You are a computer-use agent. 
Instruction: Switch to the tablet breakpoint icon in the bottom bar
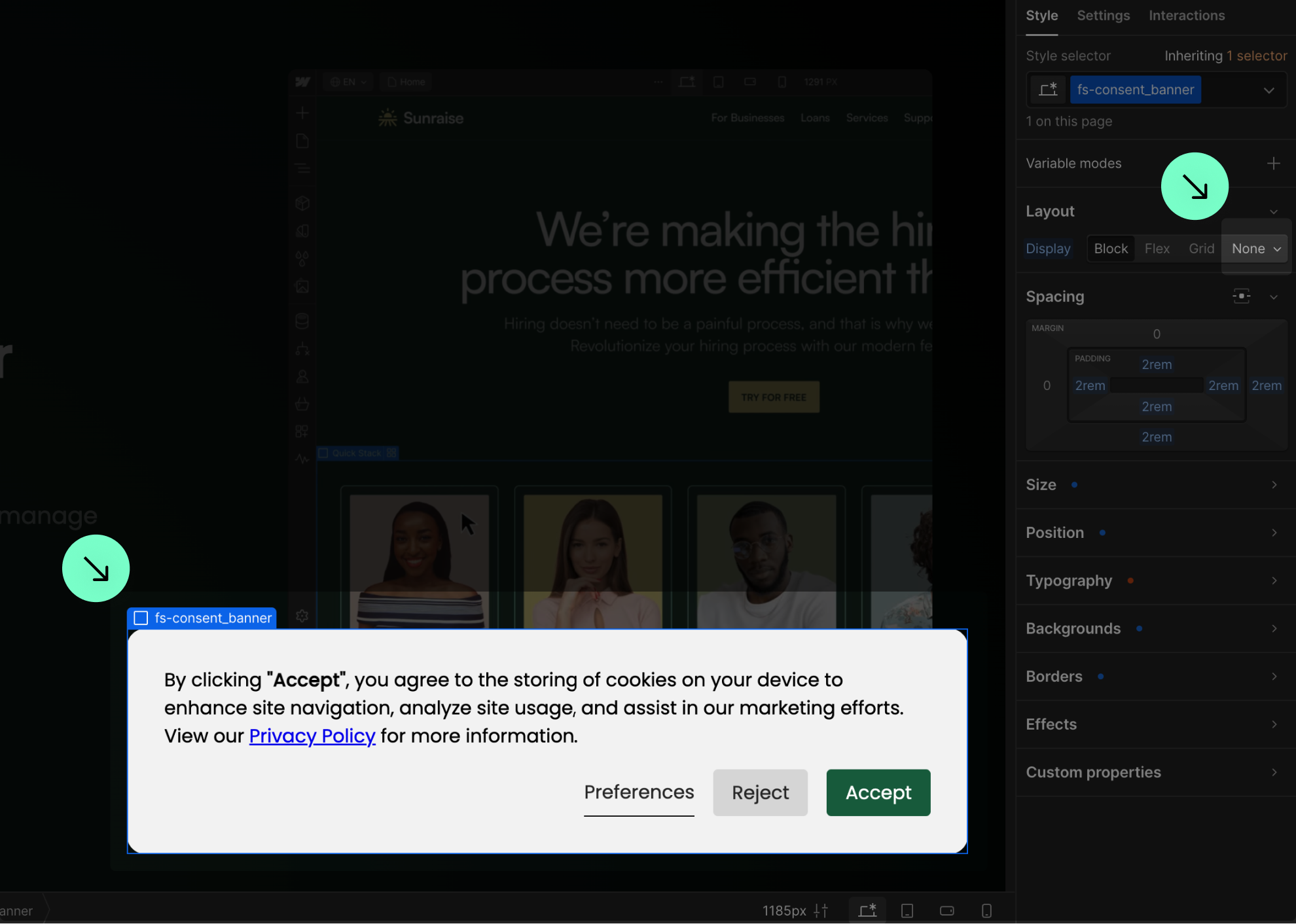[907, 910]
